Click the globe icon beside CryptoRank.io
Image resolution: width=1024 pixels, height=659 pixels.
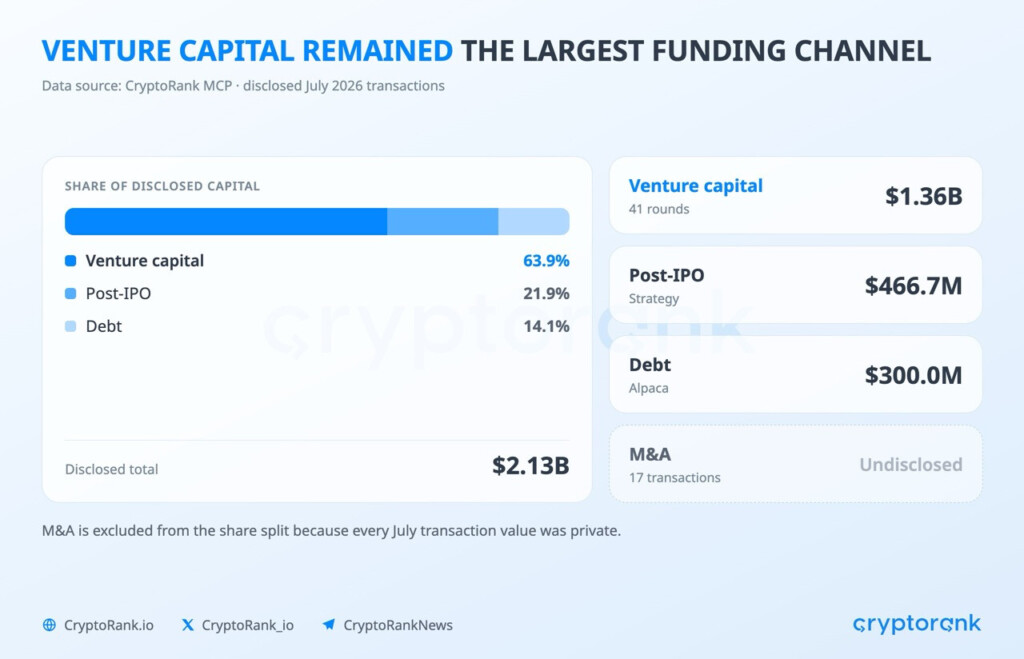pyautogui.click(x=49, y=625)
